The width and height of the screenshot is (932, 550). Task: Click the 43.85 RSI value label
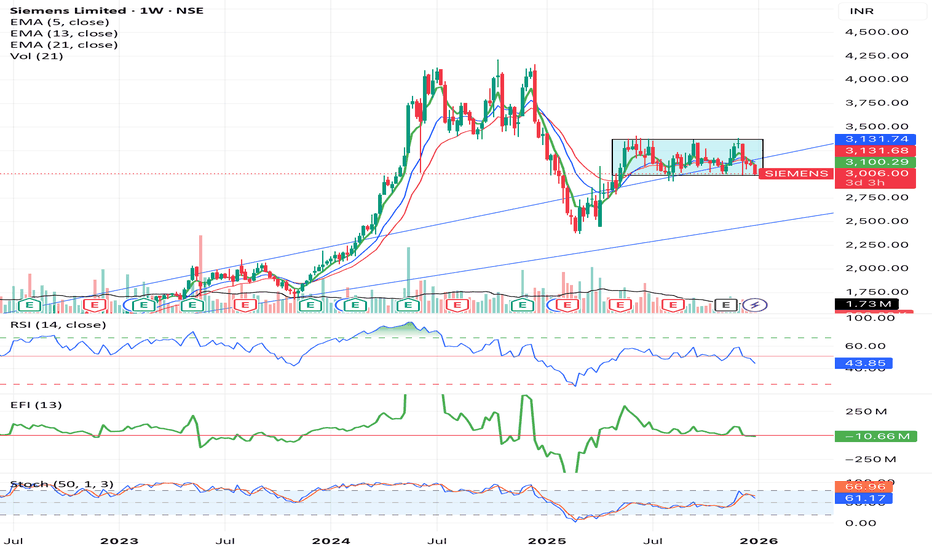(864, 363)
